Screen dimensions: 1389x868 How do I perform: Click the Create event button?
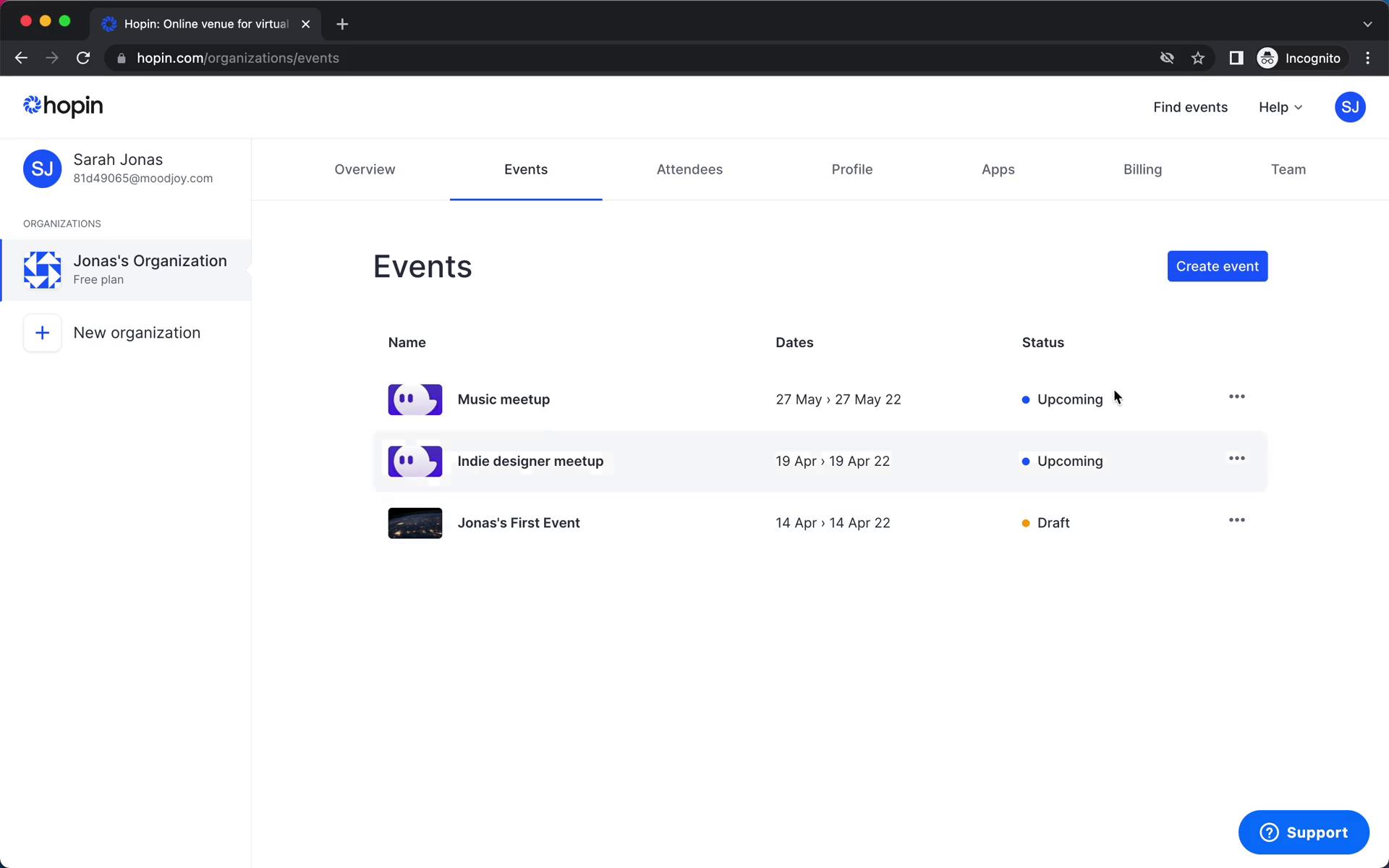click(1217, 266)
